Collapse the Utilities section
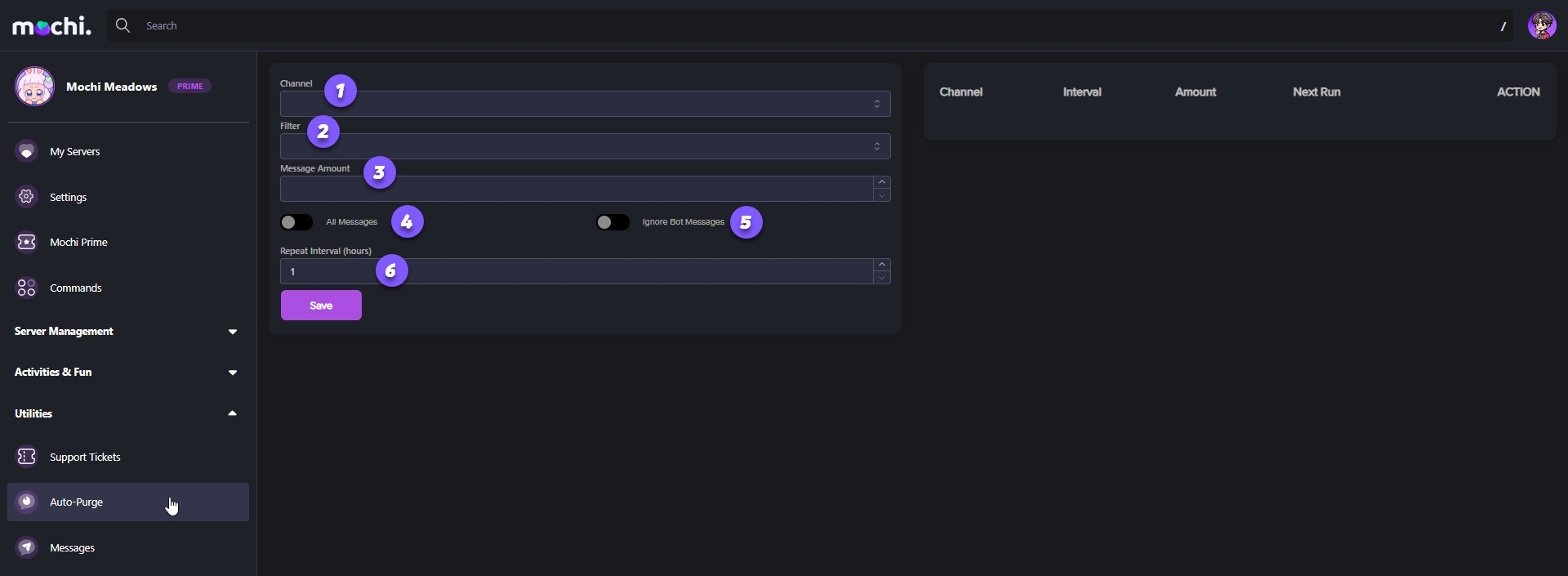Viewport: 1568px width, 576px height. point(128,413)
